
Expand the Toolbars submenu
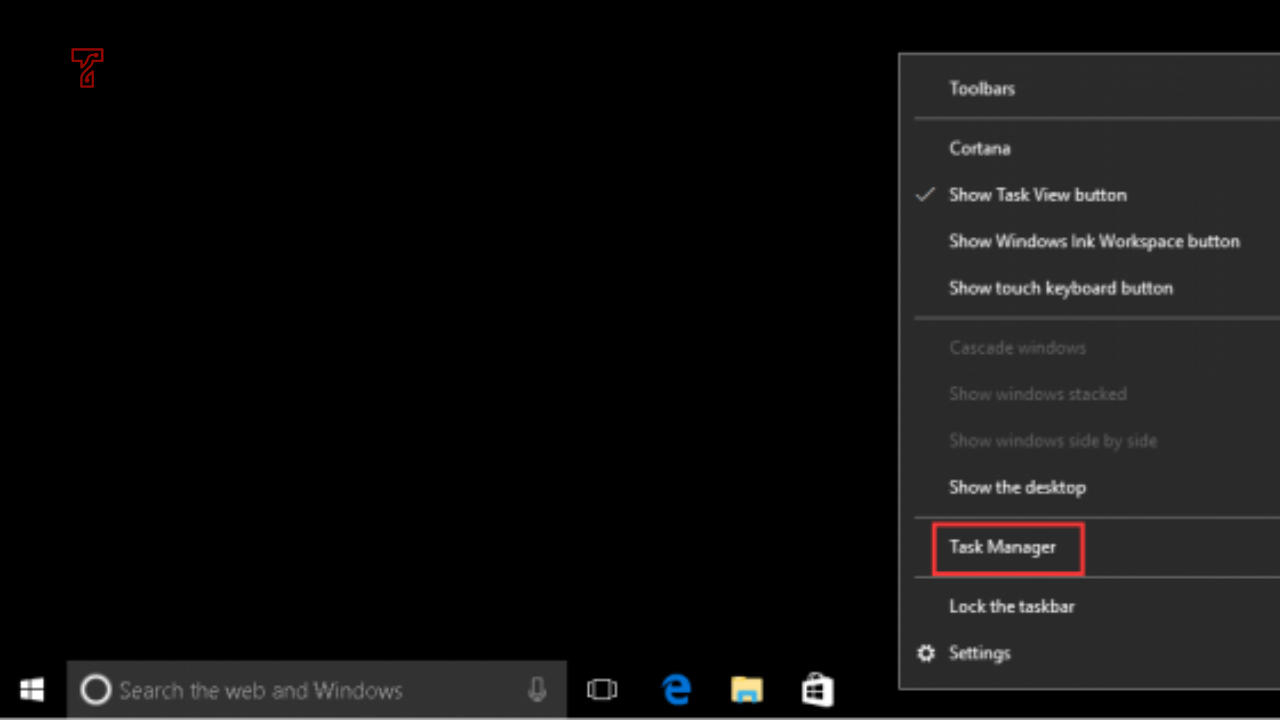(981, 88)
